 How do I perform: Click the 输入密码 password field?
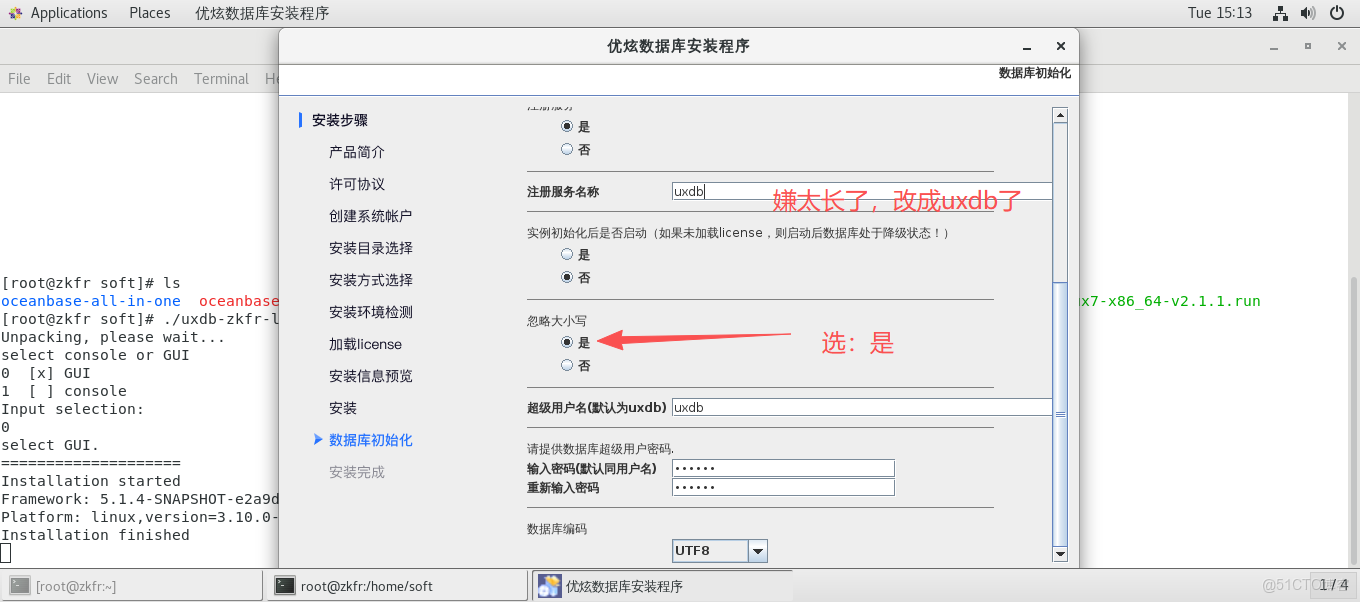pos(783,468)
